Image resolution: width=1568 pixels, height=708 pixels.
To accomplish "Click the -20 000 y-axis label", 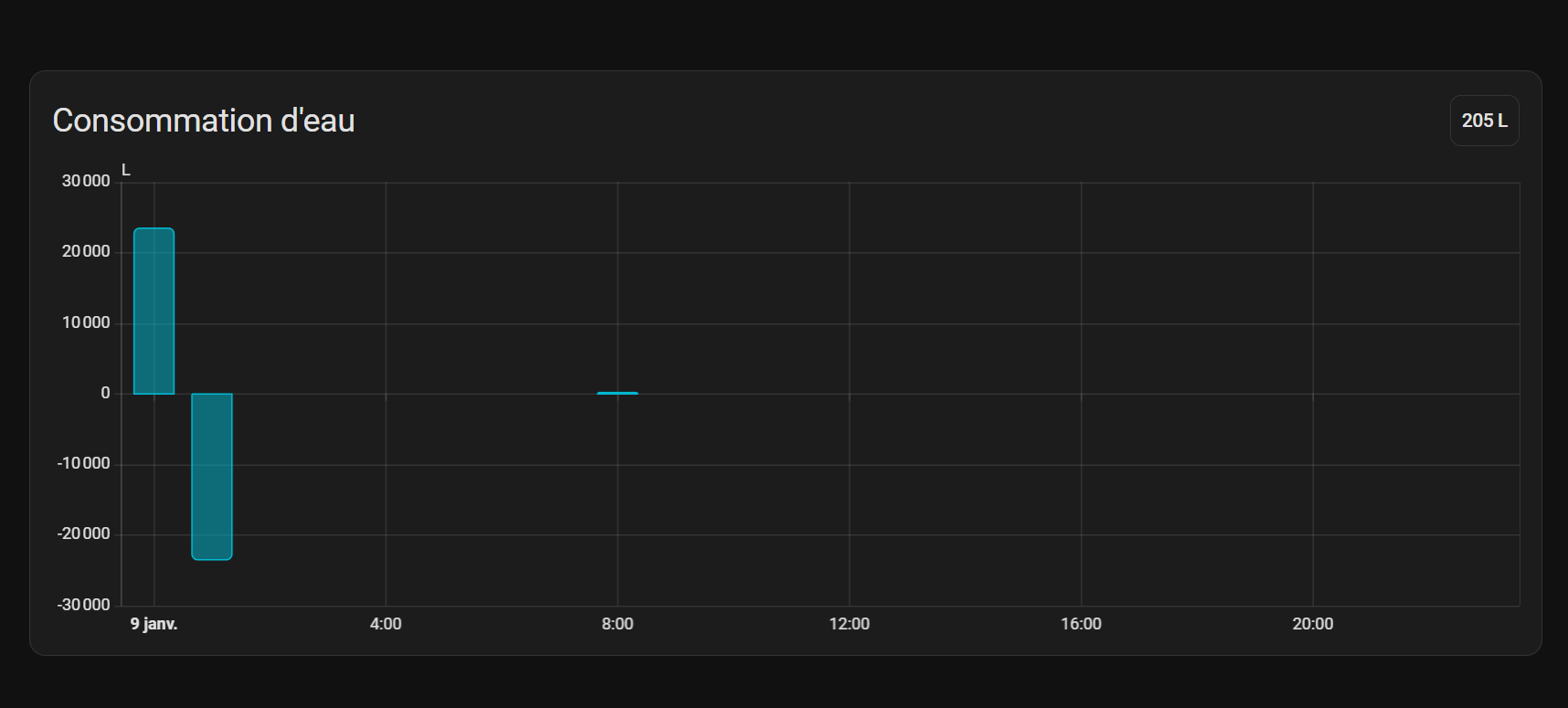I will pos(83,534).
